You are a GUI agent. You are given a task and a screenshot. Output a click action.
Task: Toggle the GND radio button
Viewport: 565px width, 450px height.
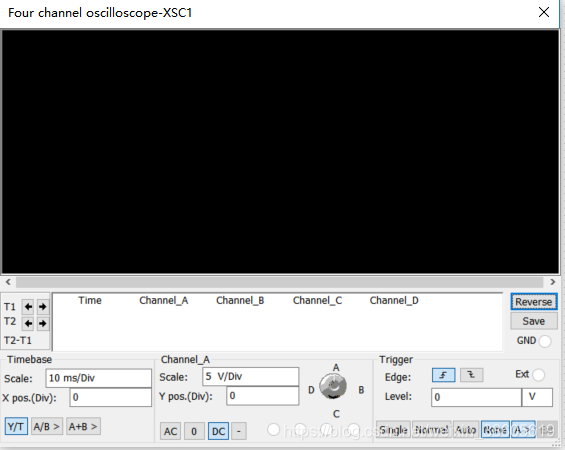(x=545, y=341)
